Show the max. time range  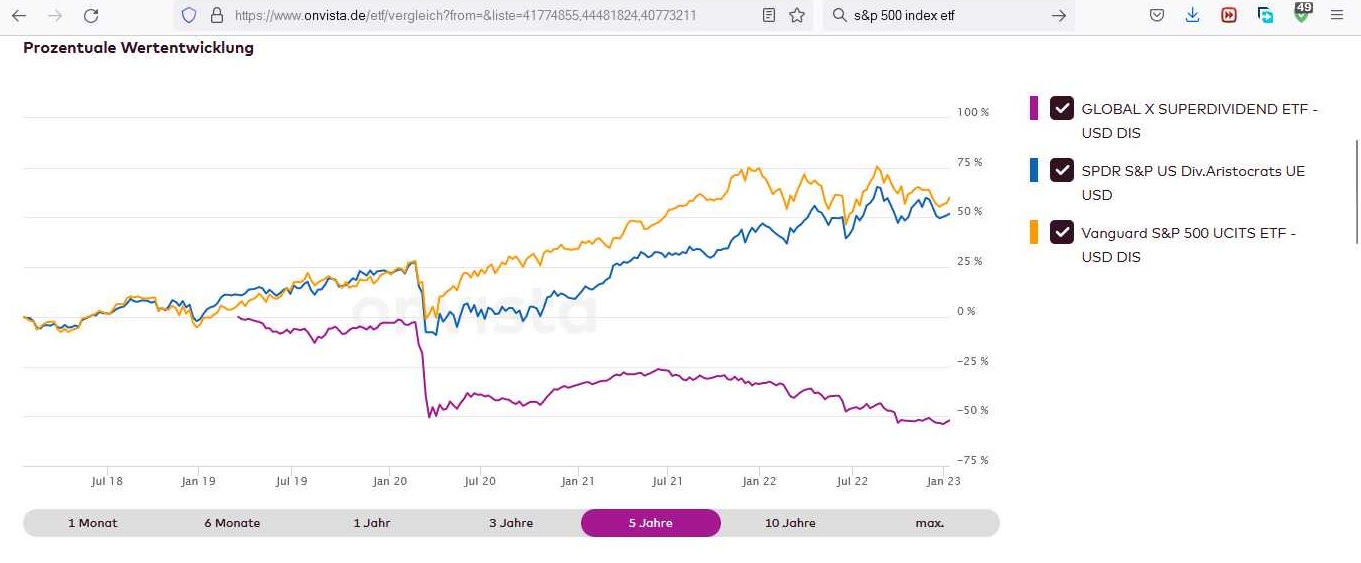tap(929, 523)
